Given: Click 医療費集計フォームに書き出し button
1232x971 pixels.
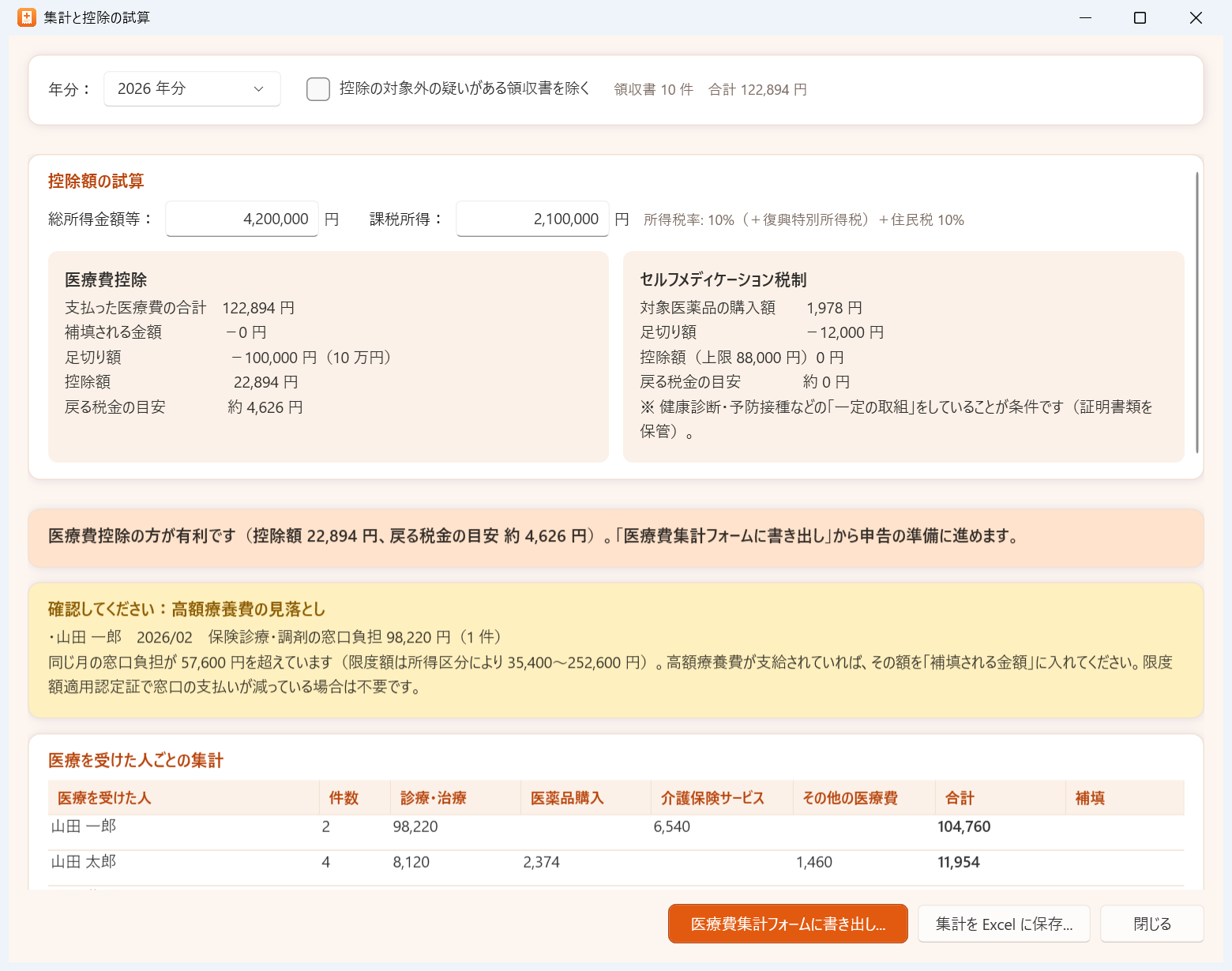Looking at the screenshot, I should (787, 924).
